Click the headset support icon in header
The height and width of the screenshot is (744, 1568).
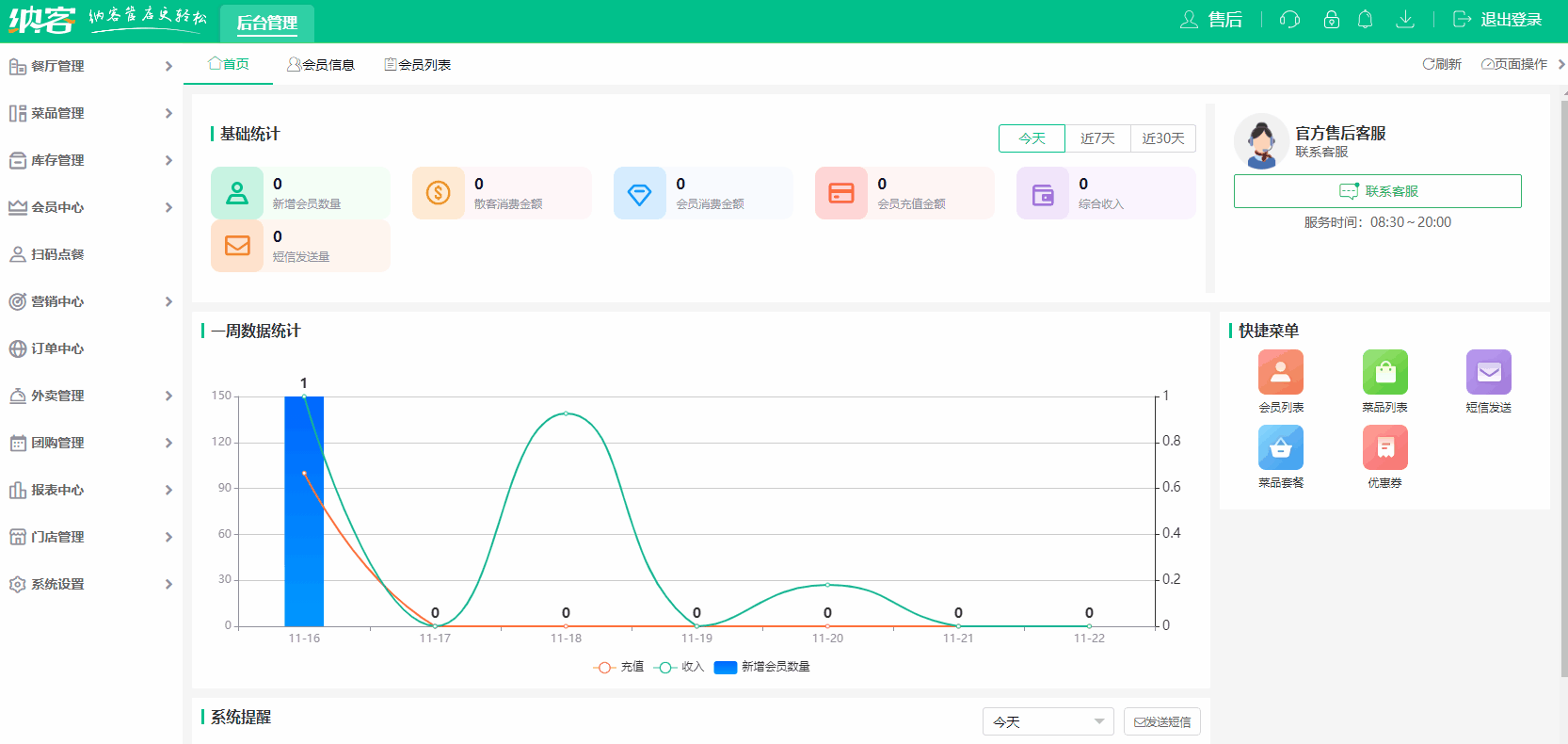click(x=1289, y=20)
